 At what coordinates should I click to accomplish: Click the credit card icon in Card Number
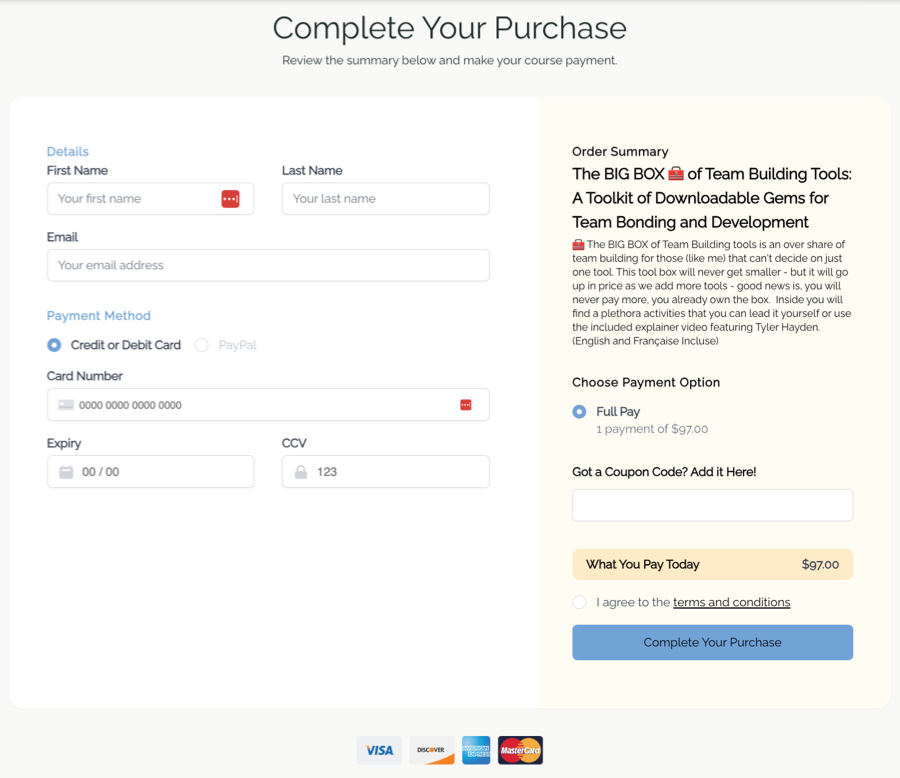(66, 405)
